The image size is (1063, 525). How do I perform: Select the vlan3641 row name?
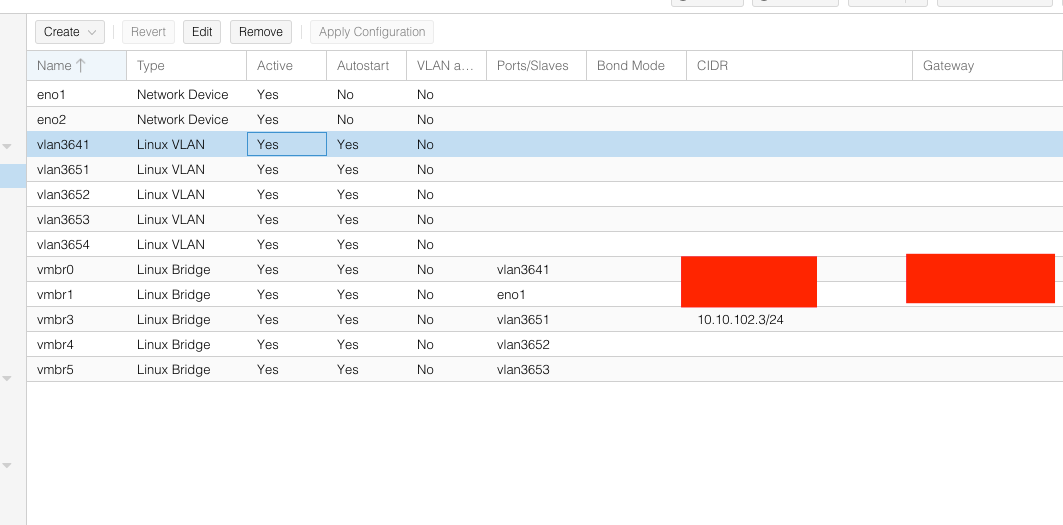tap(63, 144)
